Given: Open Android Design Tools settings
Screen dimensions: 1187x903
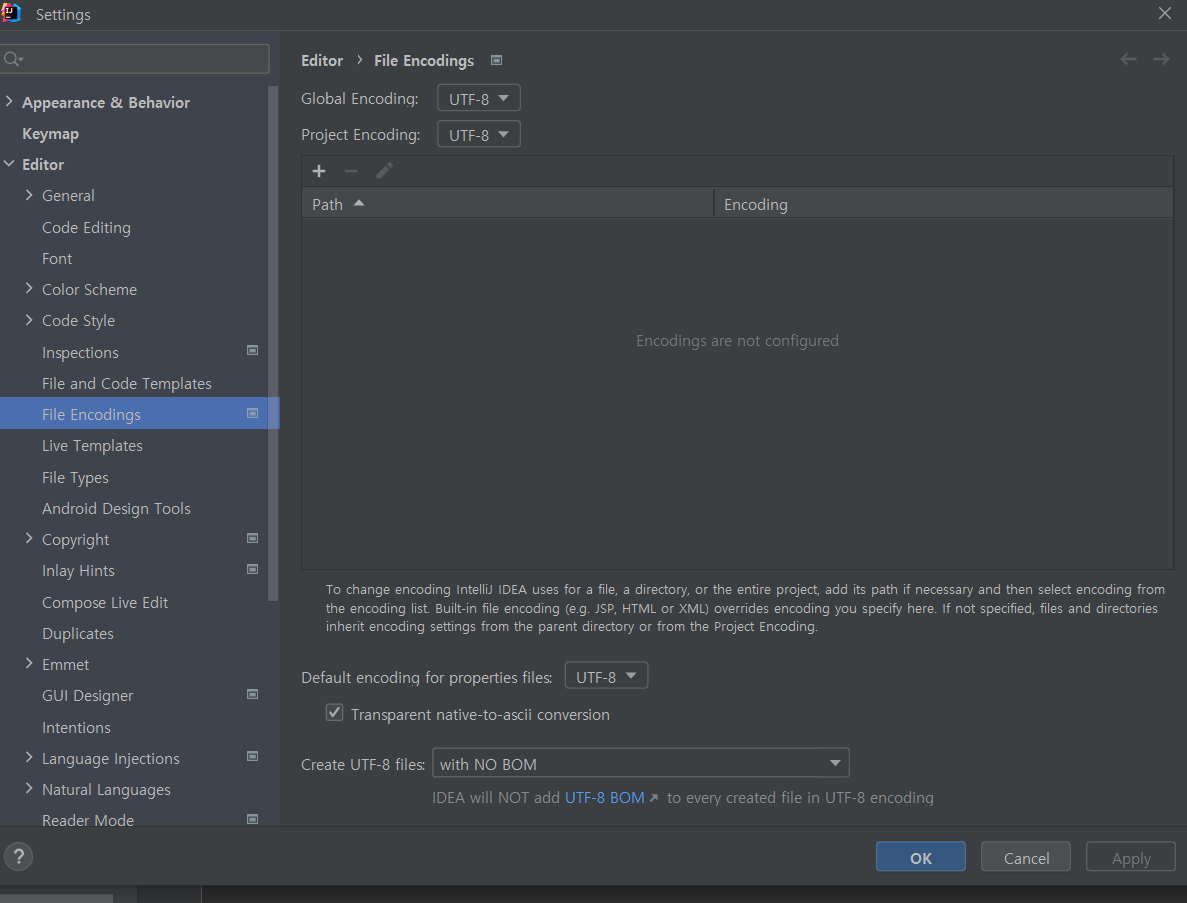Looking at the screenshot, I should tap(116, 508).
